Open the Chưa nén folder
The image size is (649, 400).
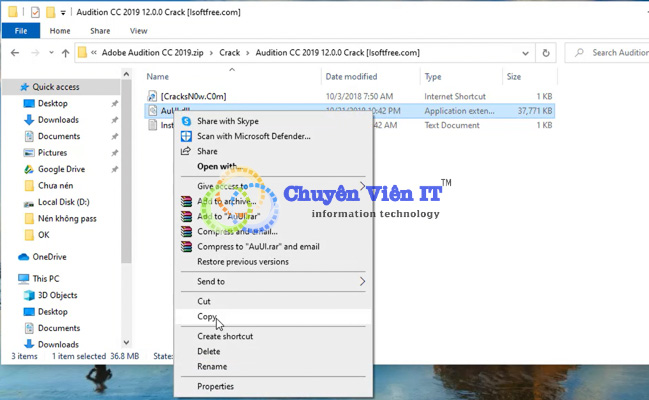pyautogui.click(x=55, y=186)
